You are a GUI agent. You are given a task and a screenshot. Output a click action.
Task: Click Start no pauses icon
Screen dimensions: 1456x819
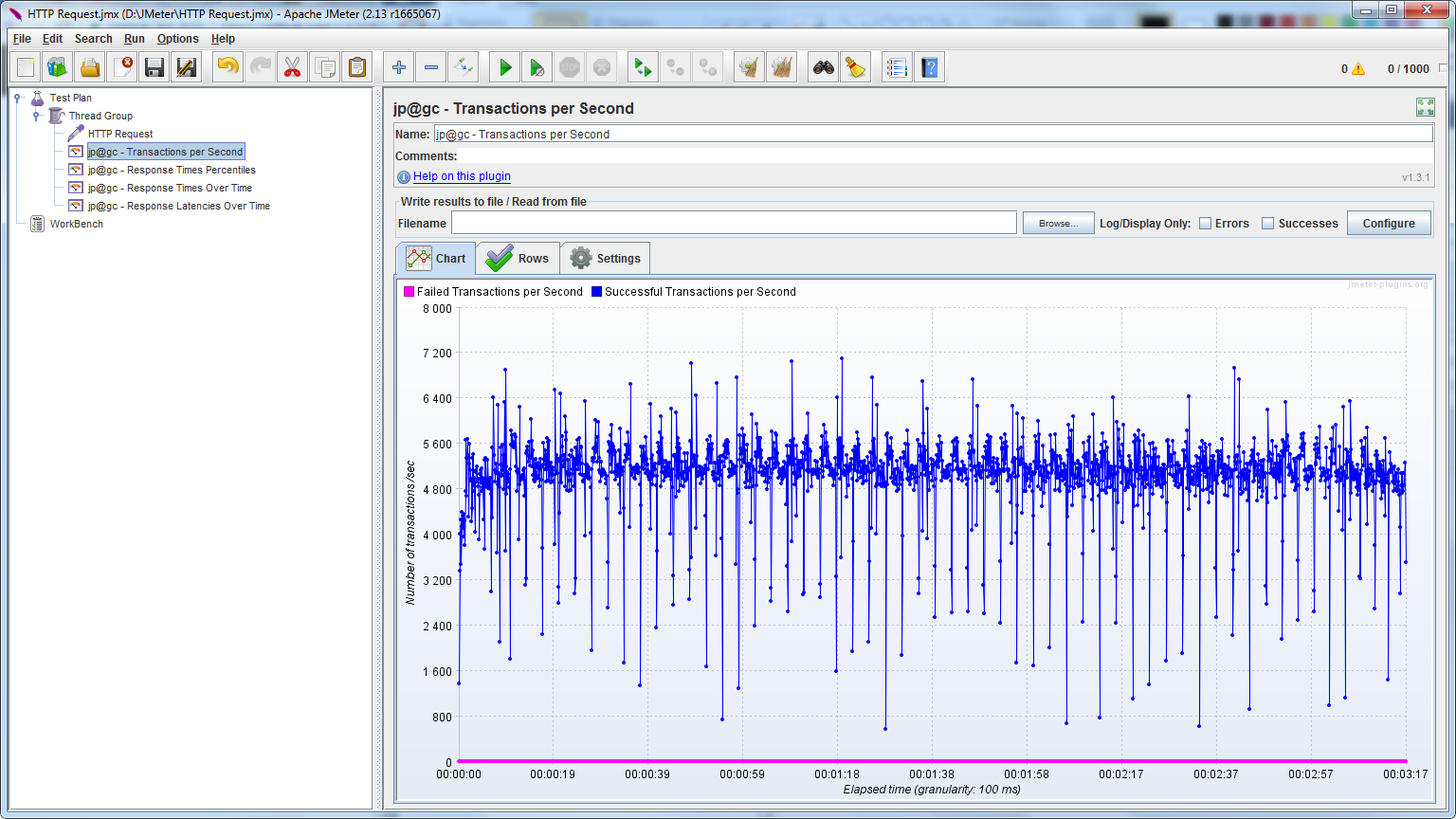(537, 67)
